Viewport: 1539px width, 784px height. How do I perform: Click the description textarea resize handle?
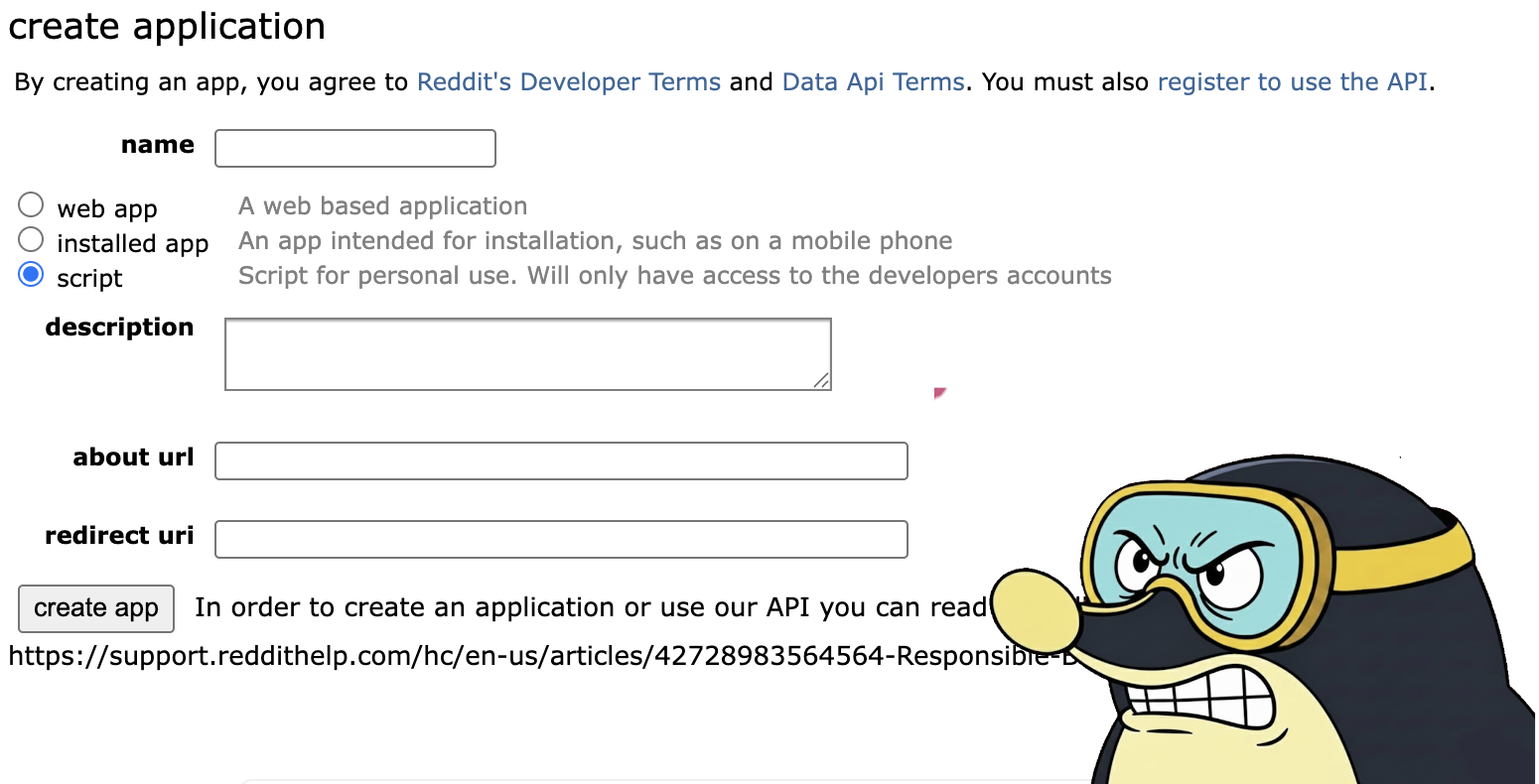coord(822,381)
